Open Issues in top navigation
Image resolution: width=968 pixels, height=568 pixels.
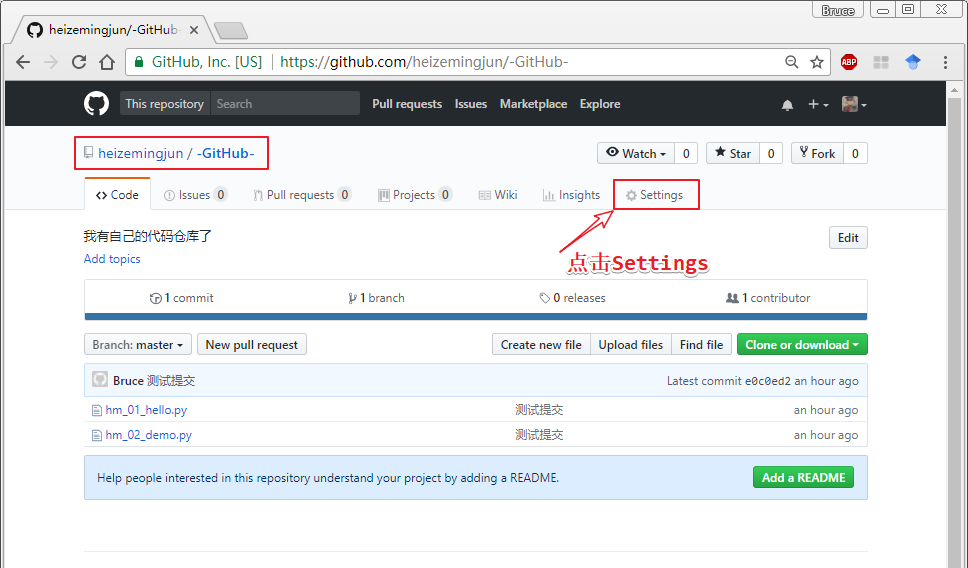pos(470,104)
